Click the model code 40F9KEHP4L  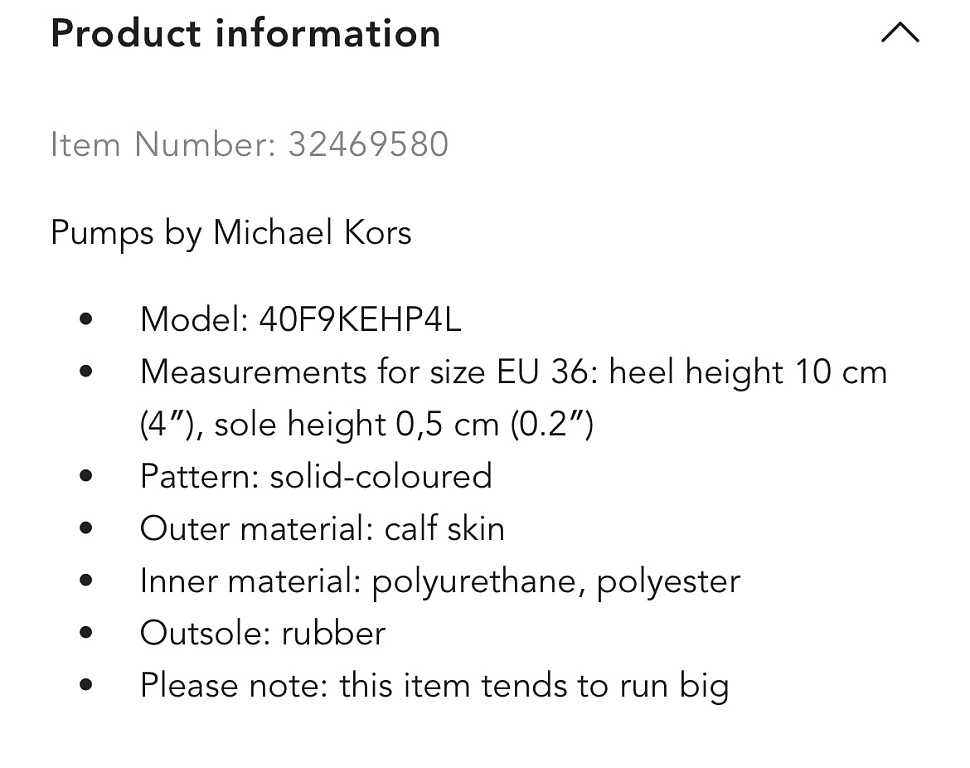(360, 320)
